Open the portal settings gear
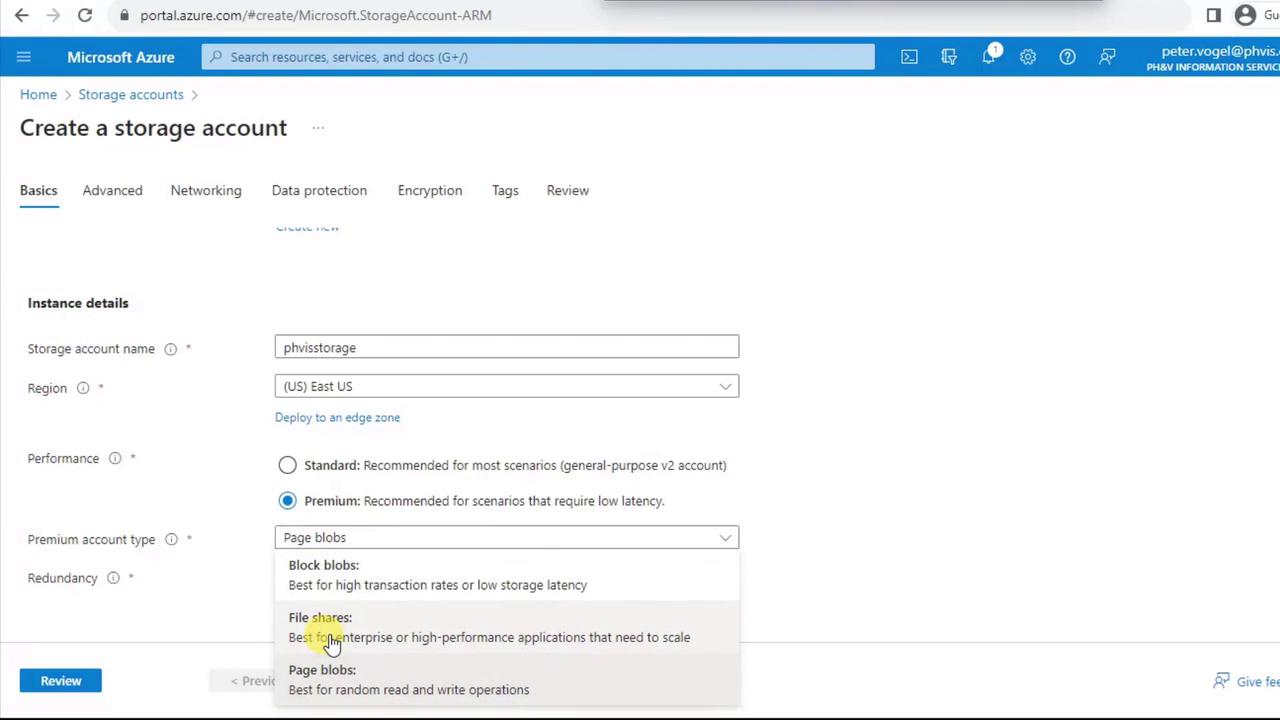Screen dimensions: 1280x720 pos(1028,57)
